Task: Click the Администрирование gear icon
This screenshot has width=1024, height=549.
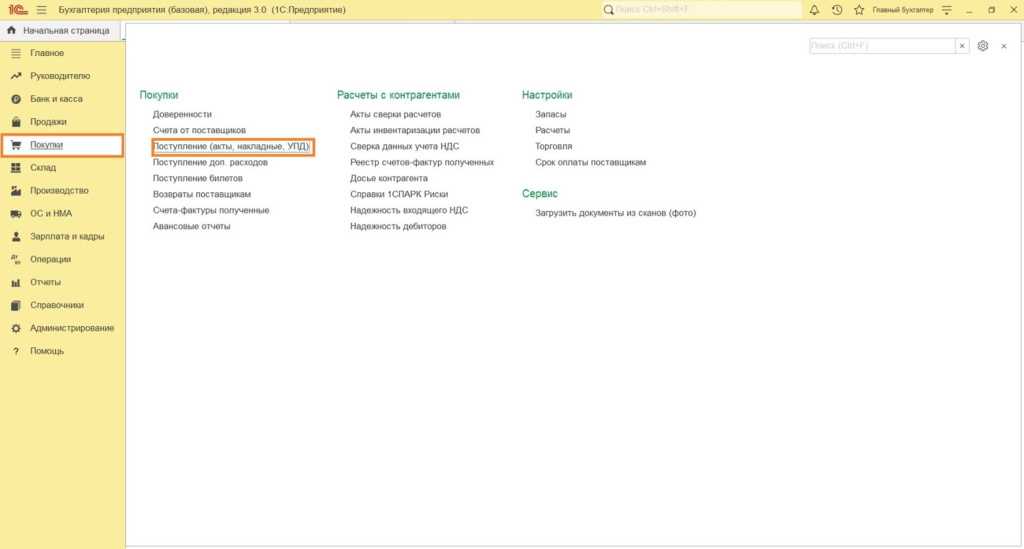Action: click(x=16, y=328)
